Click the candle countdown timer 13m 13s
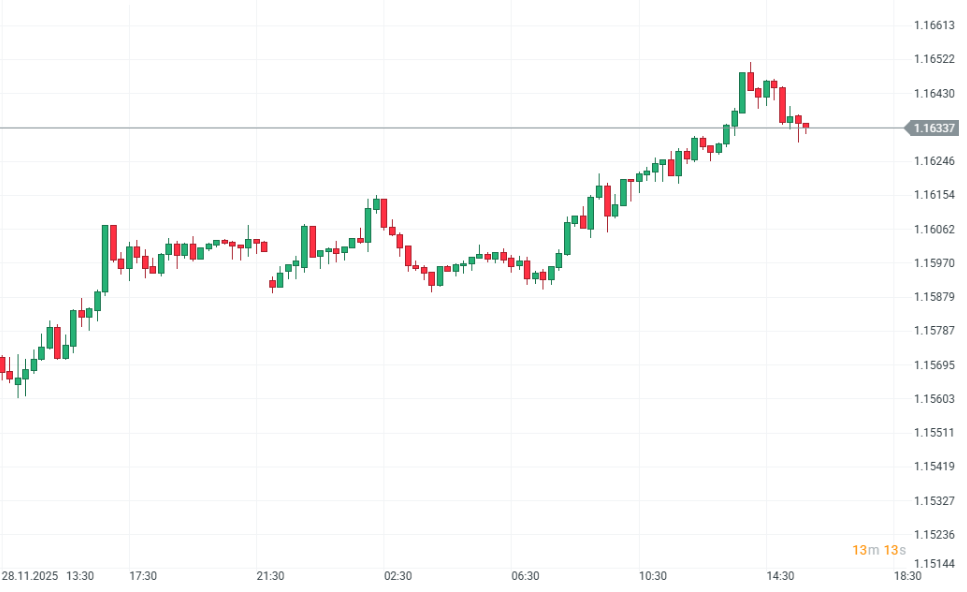Image resolution: width=967 pixels, height=592 pixels. pyautogui.click(x=879, y=550)
